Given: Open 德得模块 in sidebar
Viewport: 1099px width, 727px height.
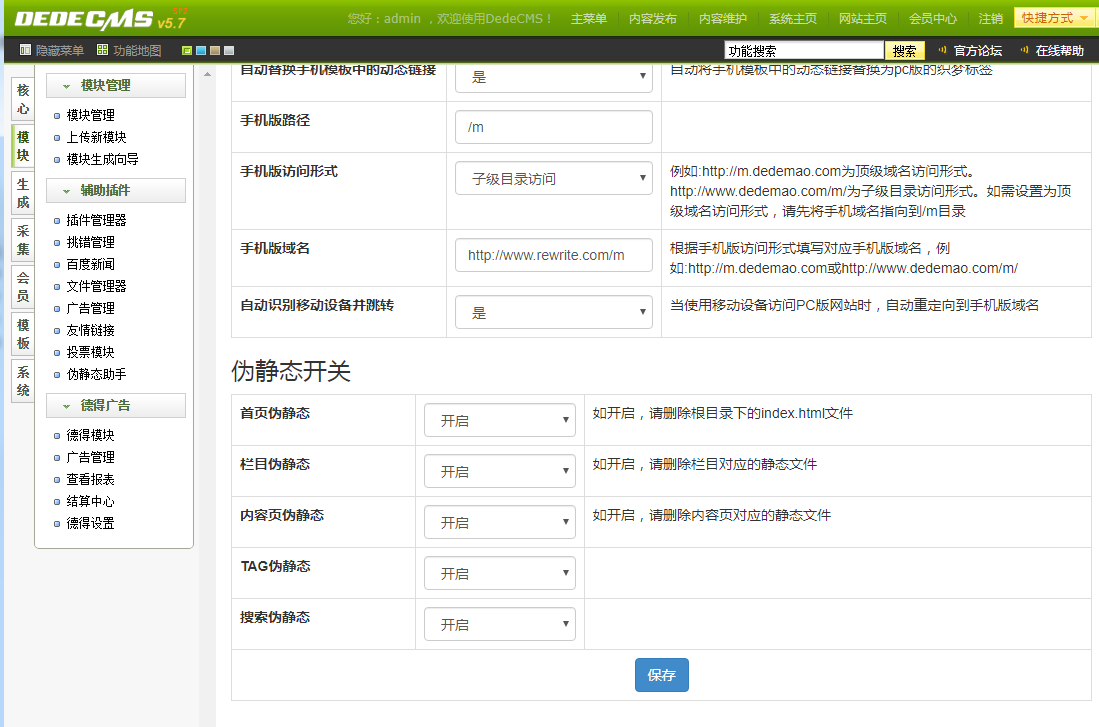Looking at the screenshot, I should (x=90, y=435).
